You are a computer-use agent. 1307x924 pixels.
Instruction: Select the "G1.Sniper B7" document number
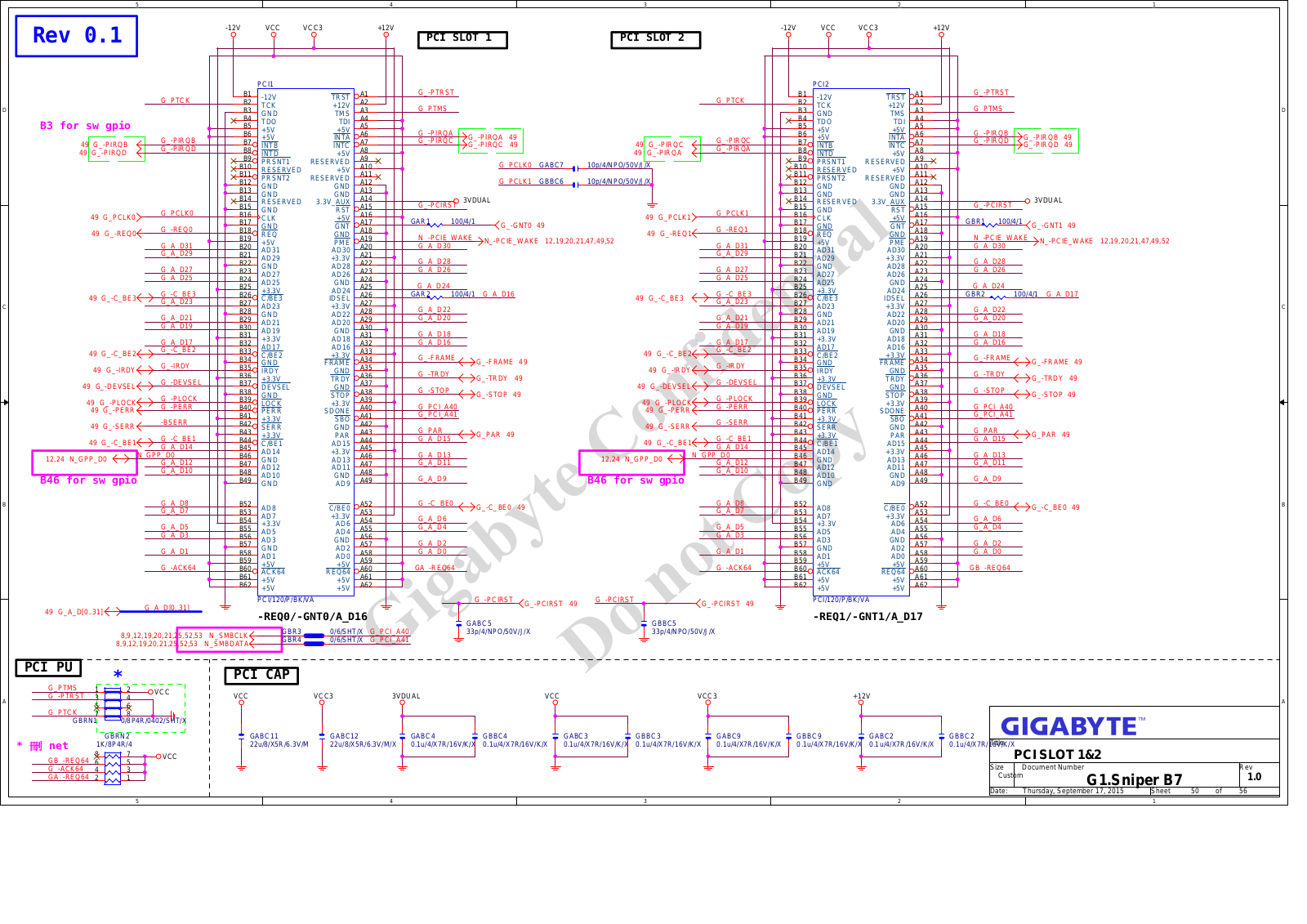[1134, 779]
